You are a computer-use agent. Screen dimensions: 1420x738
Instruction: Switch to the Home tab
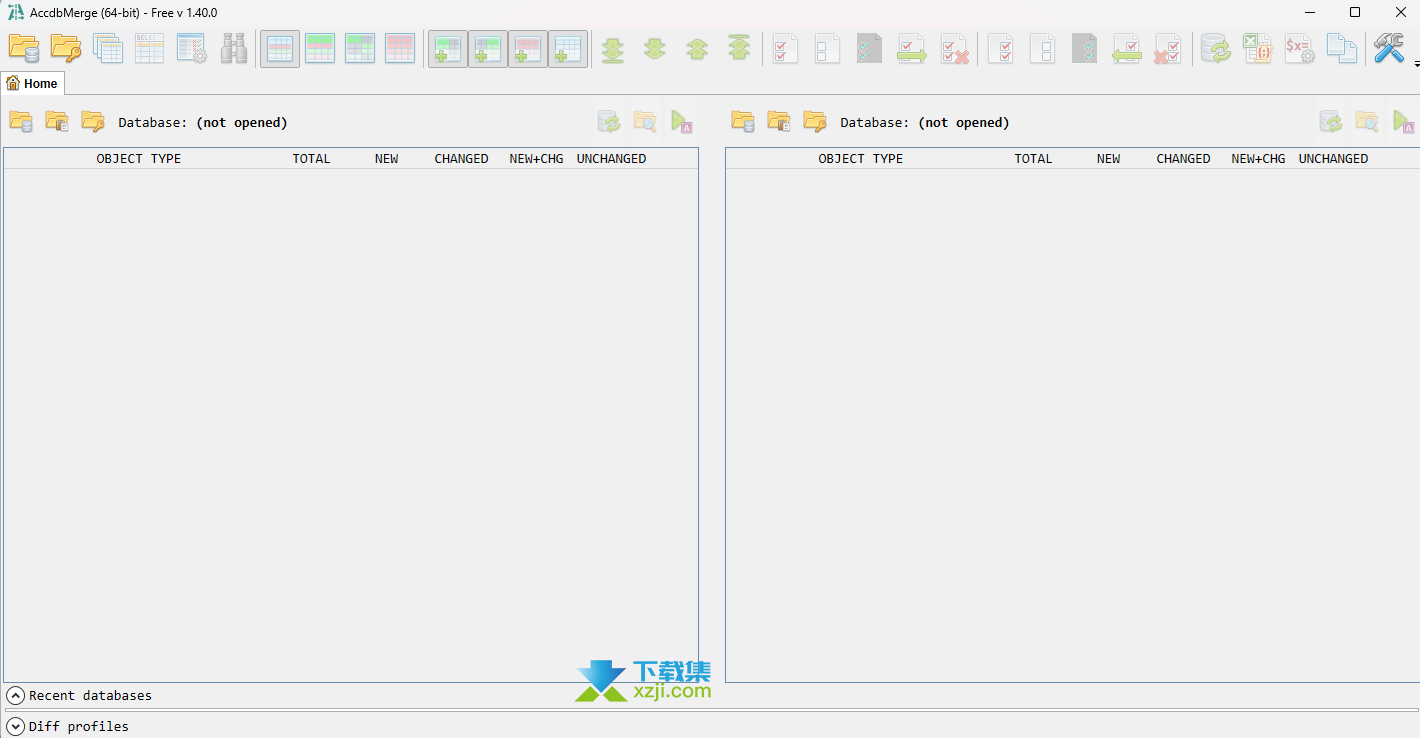[32, 84]
